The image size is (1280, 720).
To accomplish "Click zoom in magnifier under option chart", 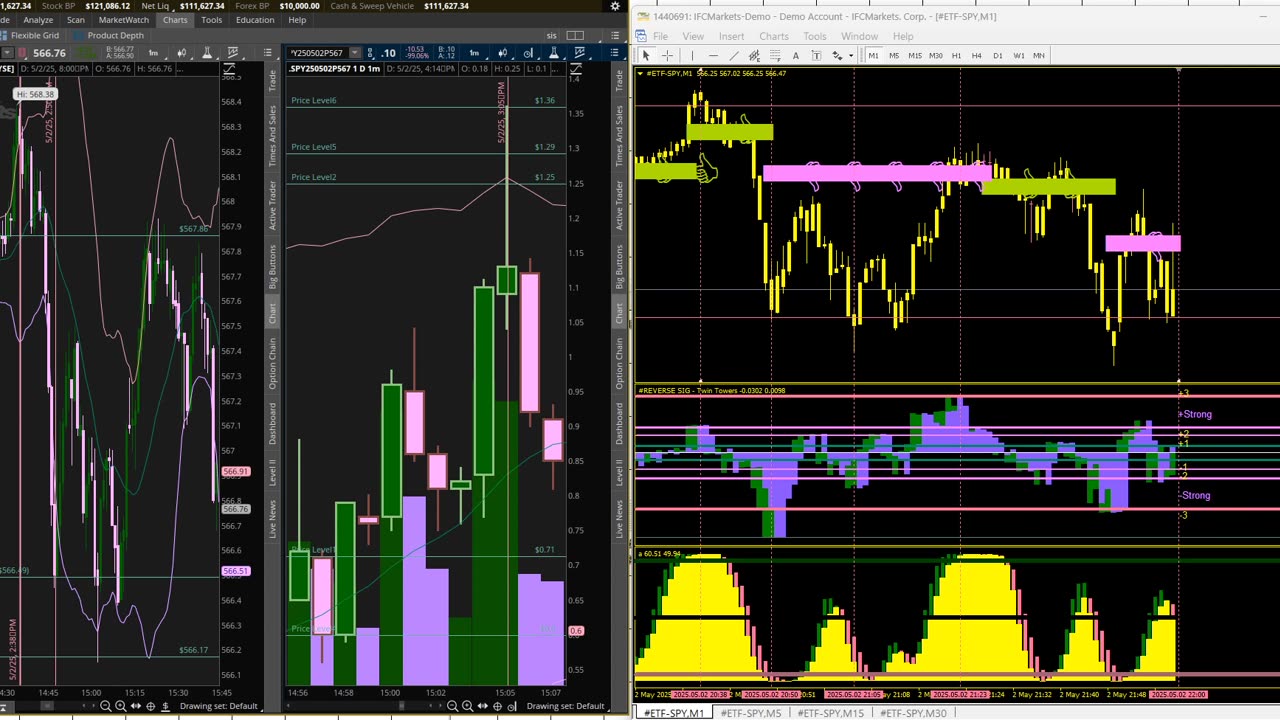I will [467, 706].
